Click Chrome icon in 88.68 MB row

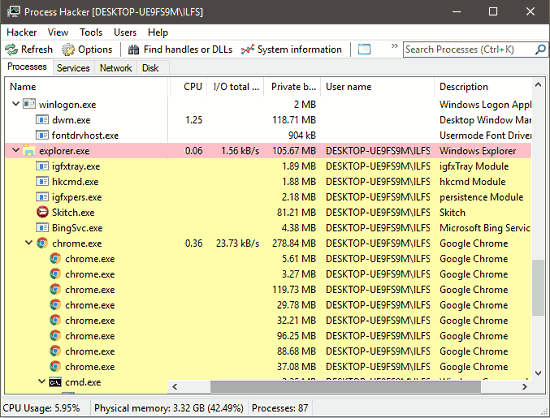click(55, 351)
